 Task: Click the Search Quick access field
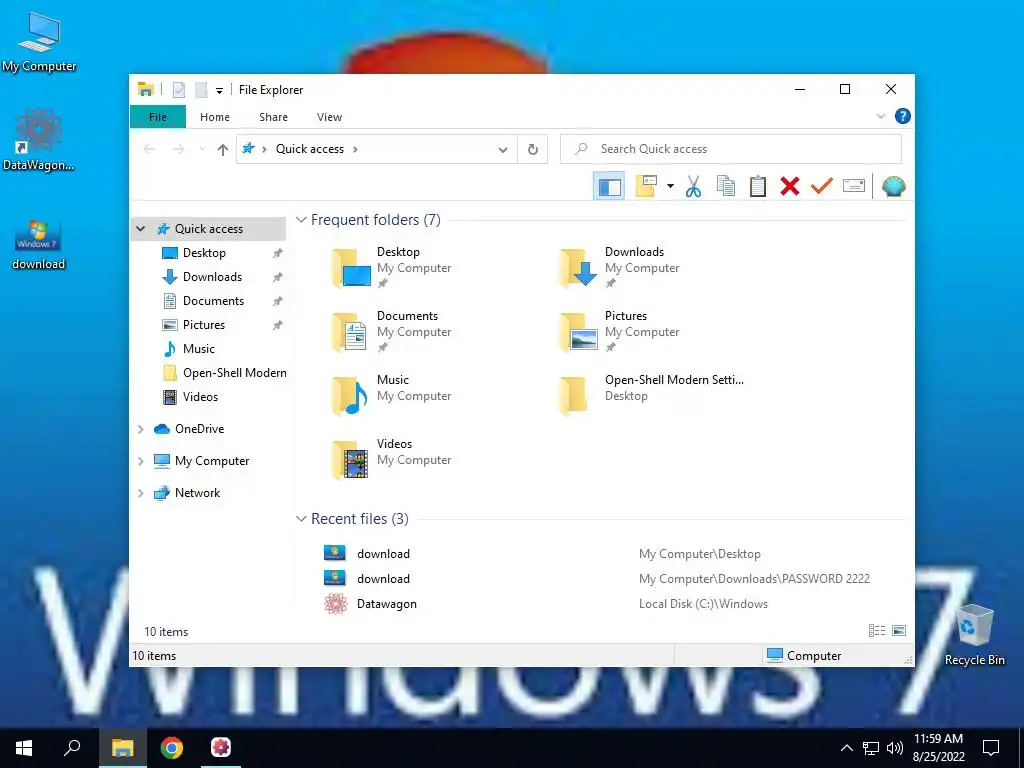[x=731, y=149]
